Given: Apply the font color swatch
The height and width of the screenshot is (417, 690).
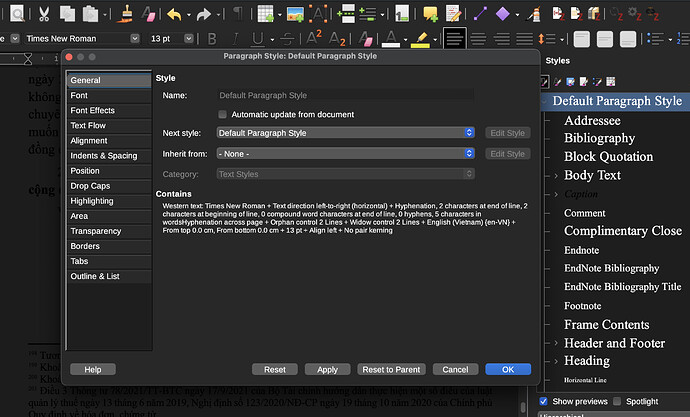Looking at the screenshot, I should 391,39.
